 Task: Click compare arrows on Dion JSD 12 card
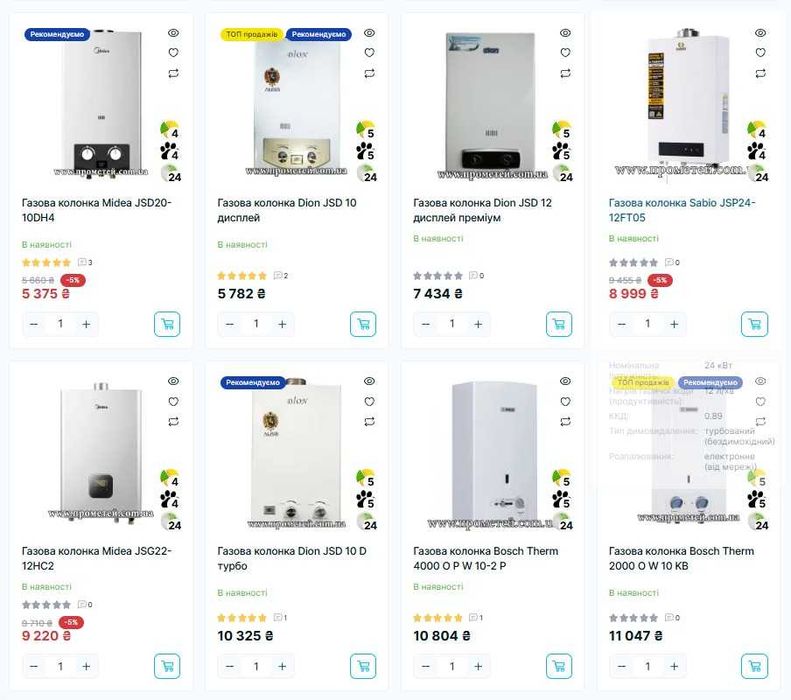(x=565, y=73)
